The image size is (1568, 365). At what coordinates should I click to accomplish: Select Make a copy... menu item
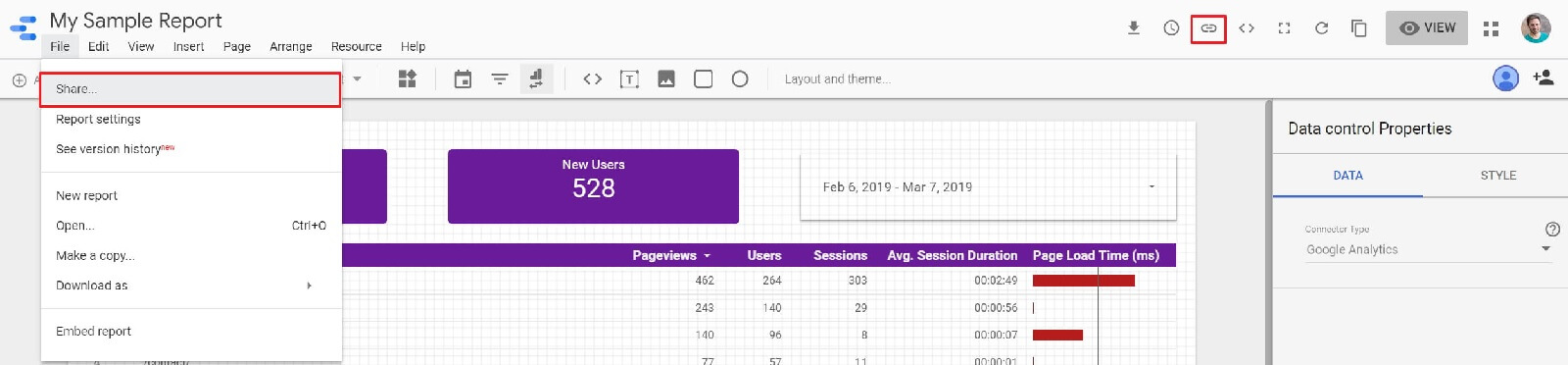[x=191, y=256]
